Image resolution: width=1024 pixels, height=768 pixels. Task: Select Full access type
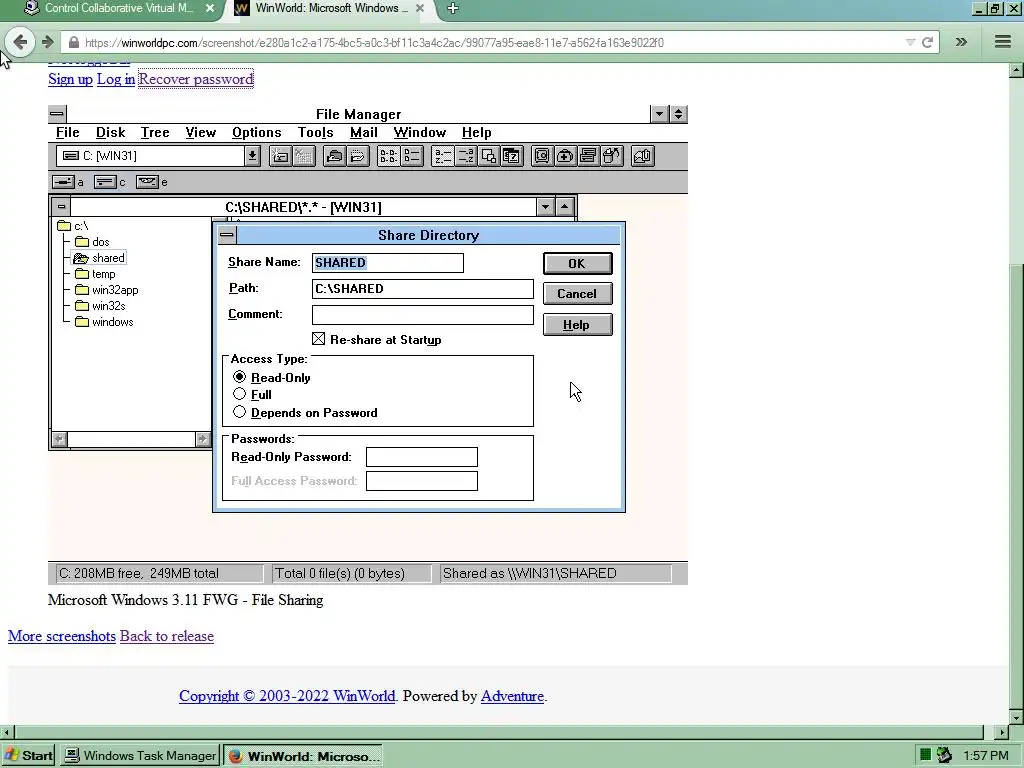coord(240,394)
